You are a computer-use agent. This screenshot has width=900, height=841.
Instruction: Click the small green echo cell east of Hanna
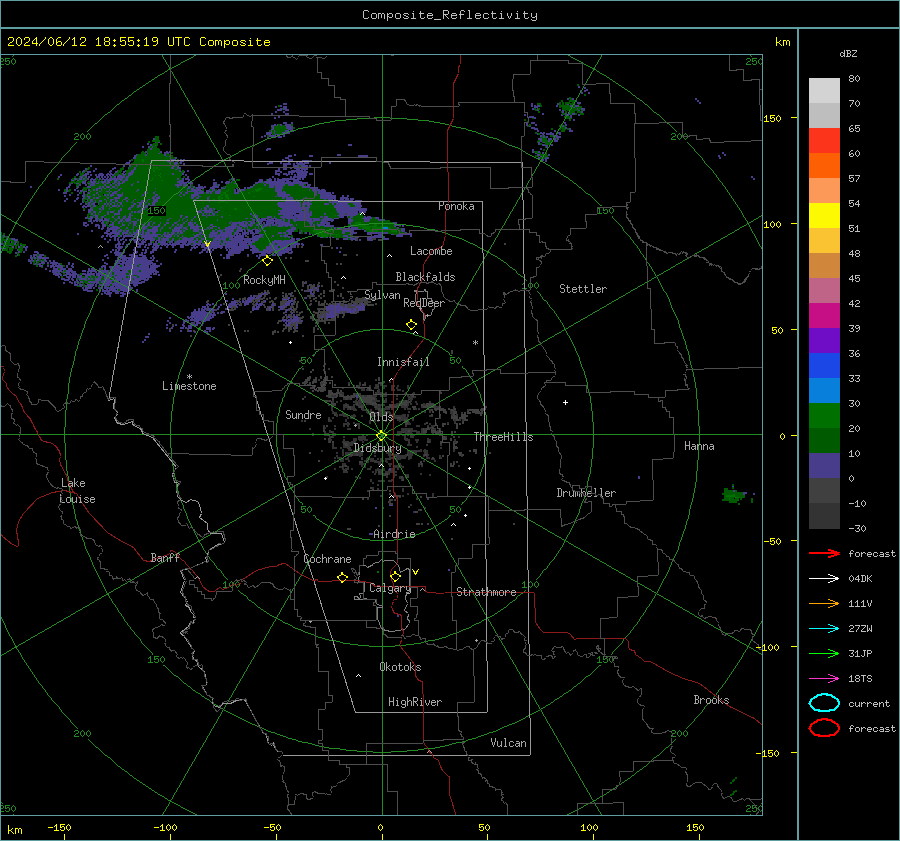(734, 494)
